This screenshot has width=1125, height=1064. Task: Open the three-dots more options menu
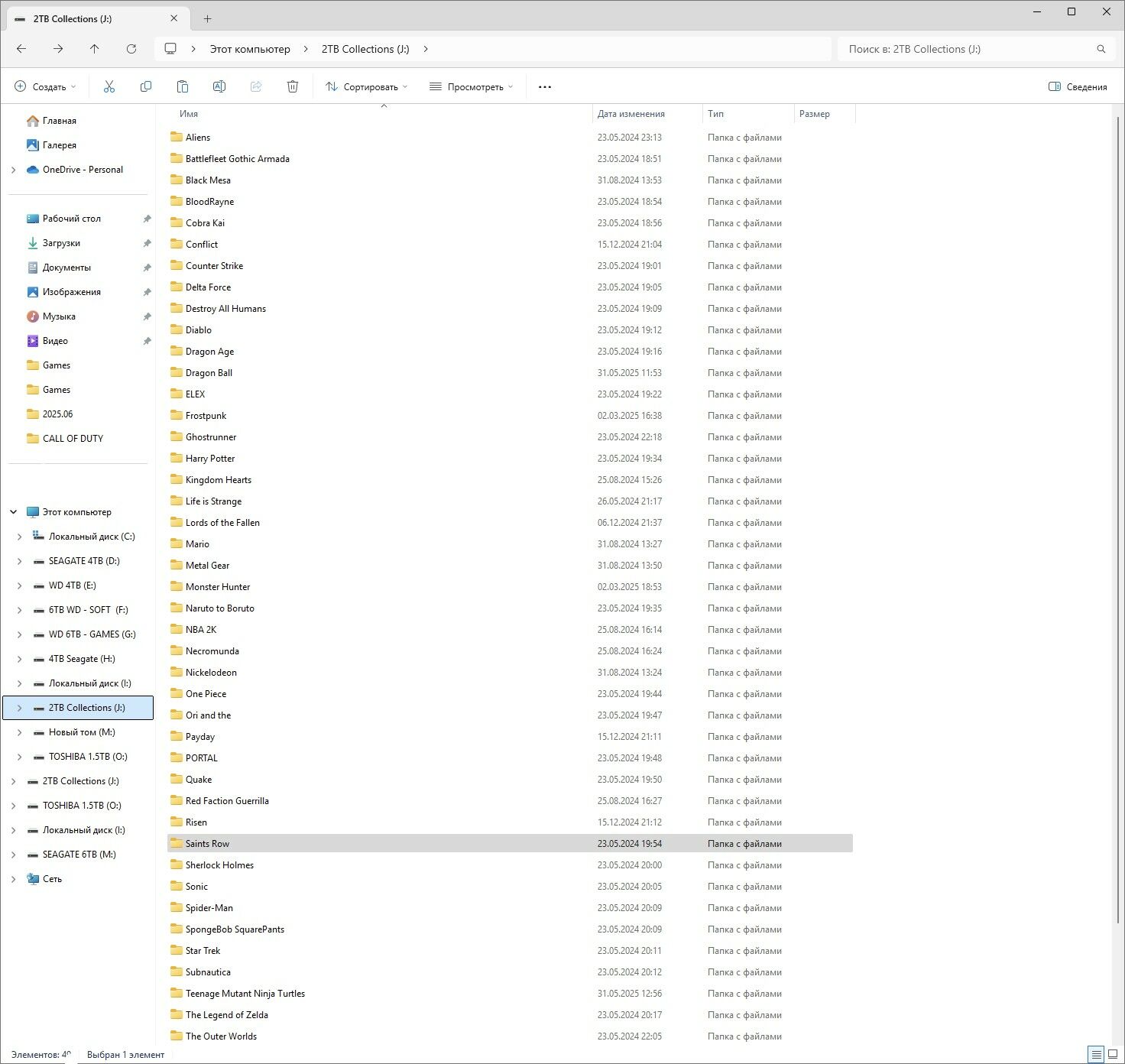[545, 87]
